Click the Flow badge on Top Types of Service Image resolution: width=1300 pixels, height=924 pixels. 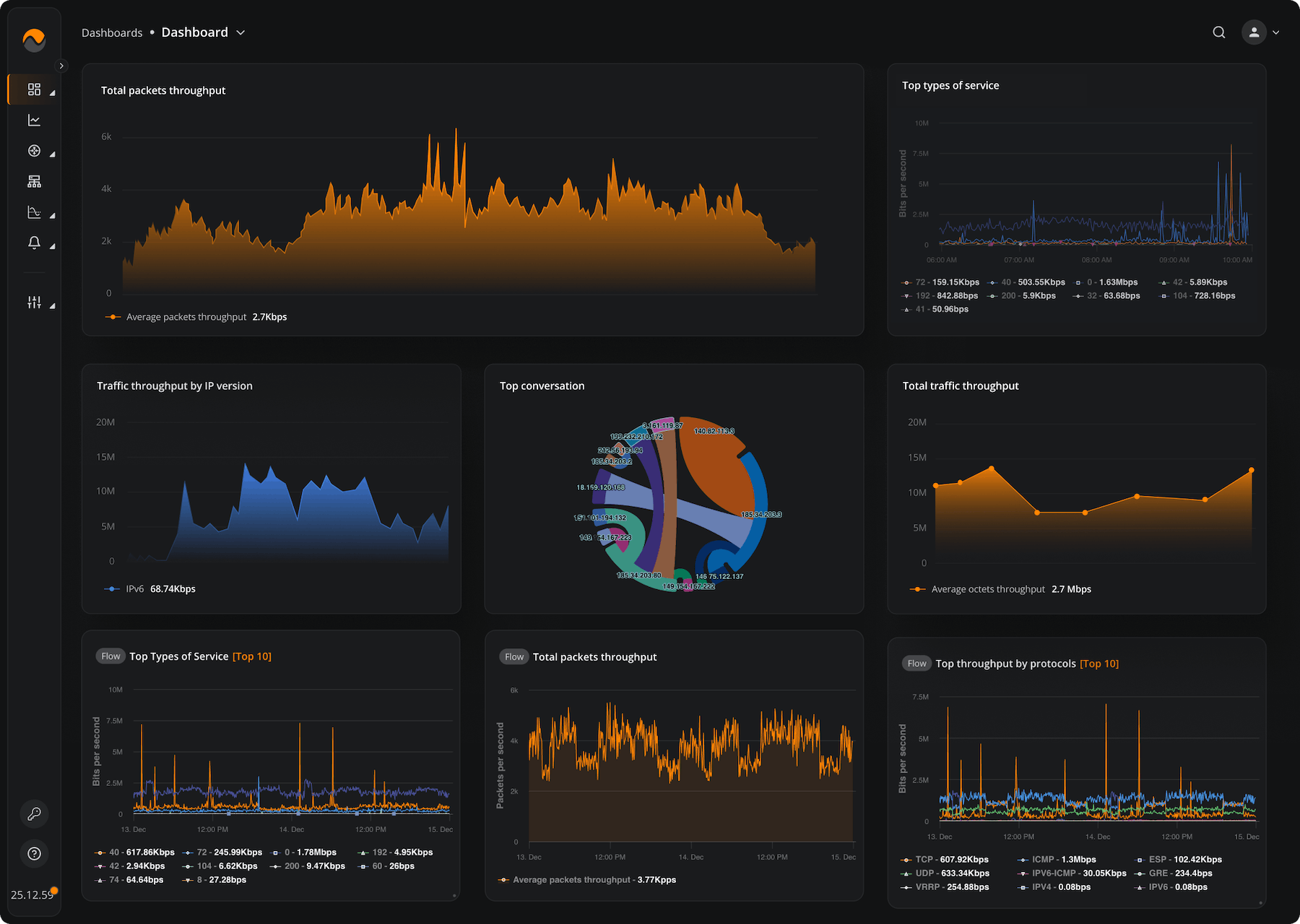pos(110,655)
